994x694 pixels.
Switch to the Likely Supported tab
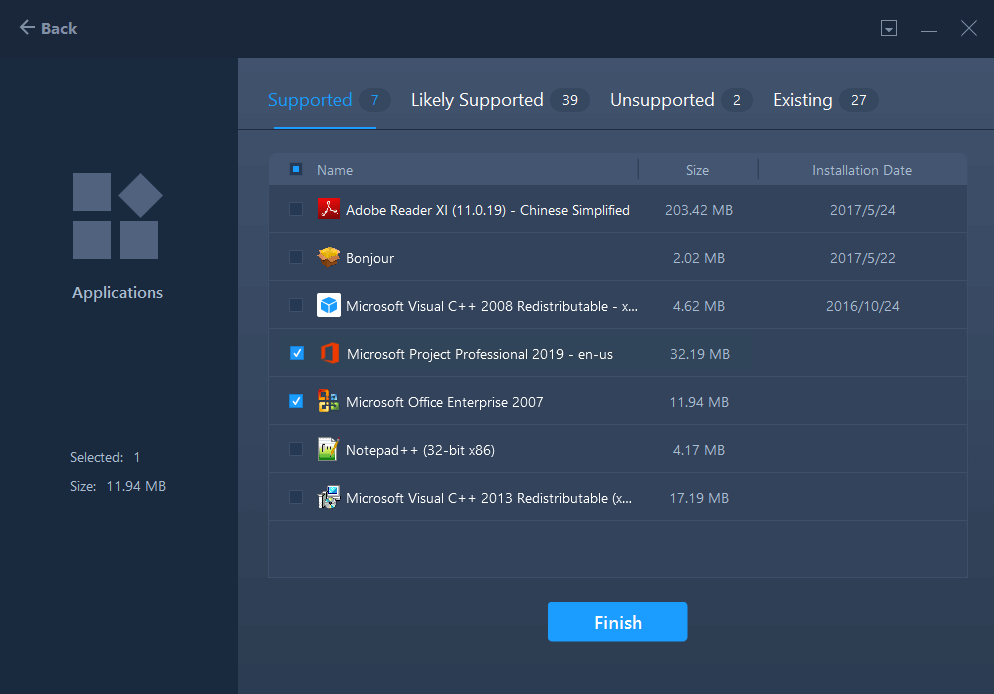pyautogui.click(x=477, y=100)
